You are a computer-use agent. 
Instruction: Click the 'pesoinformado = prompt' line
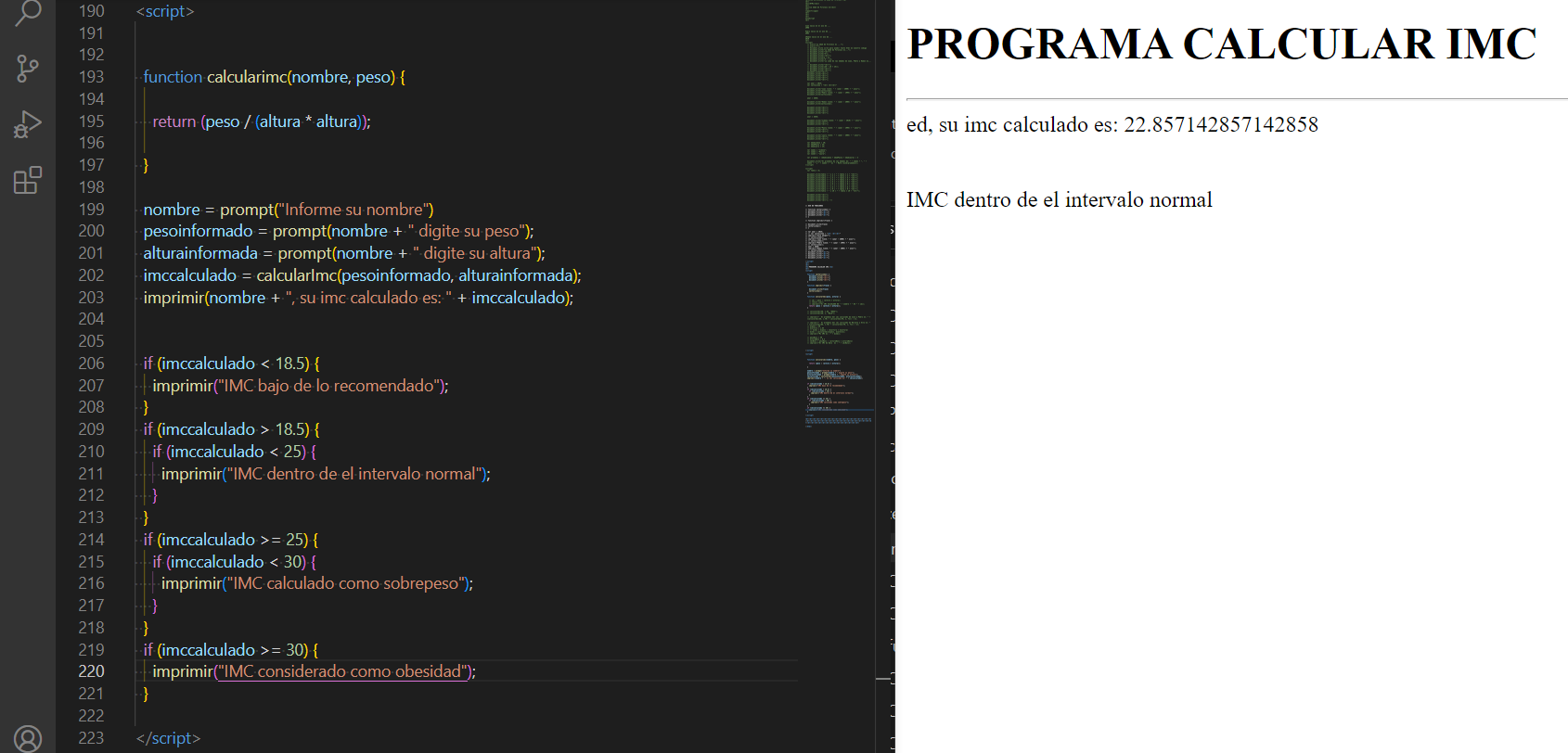(339, 231)
